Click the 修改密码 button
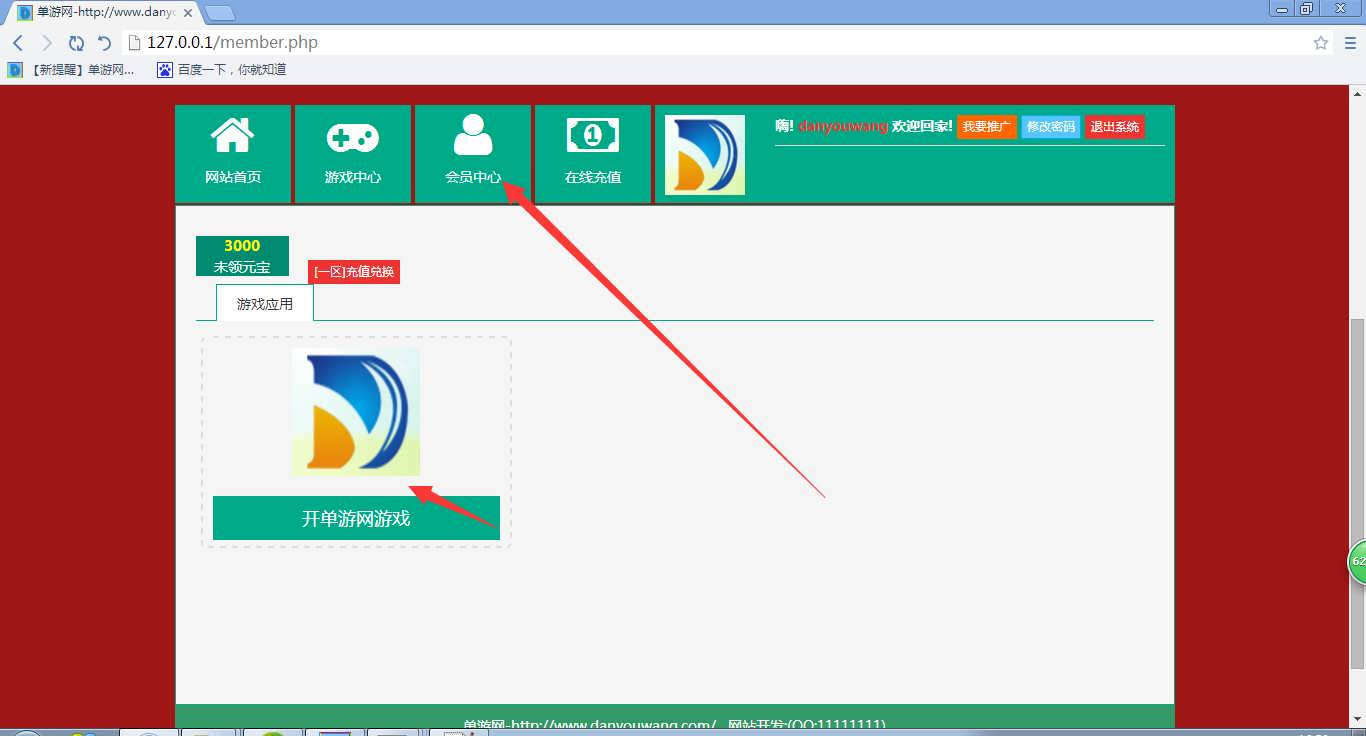This screenshot has width=1366, height=736. 1050,127
